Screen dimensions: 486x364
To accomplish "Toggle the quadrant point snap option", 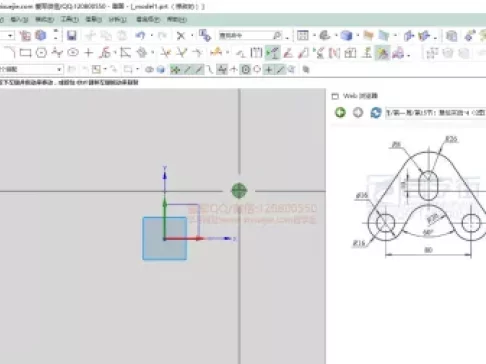I will point(257,69).
